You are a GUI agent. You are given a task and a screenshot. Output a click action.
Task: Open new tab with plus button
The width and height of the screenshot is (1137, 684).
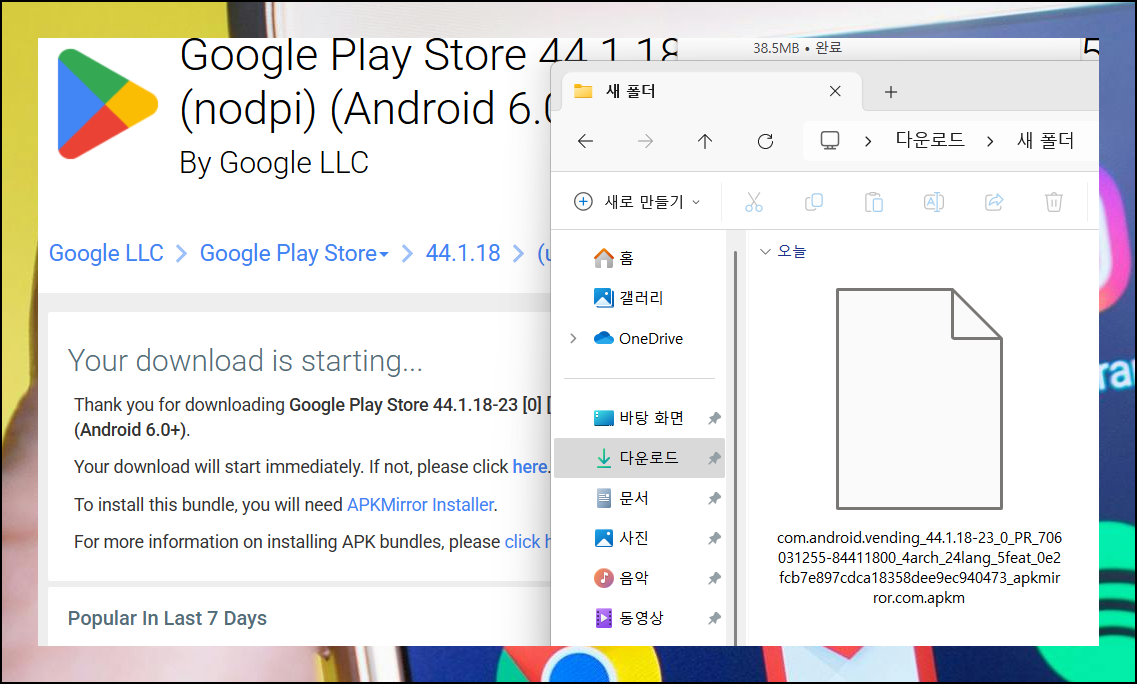[x=891, y=92]
